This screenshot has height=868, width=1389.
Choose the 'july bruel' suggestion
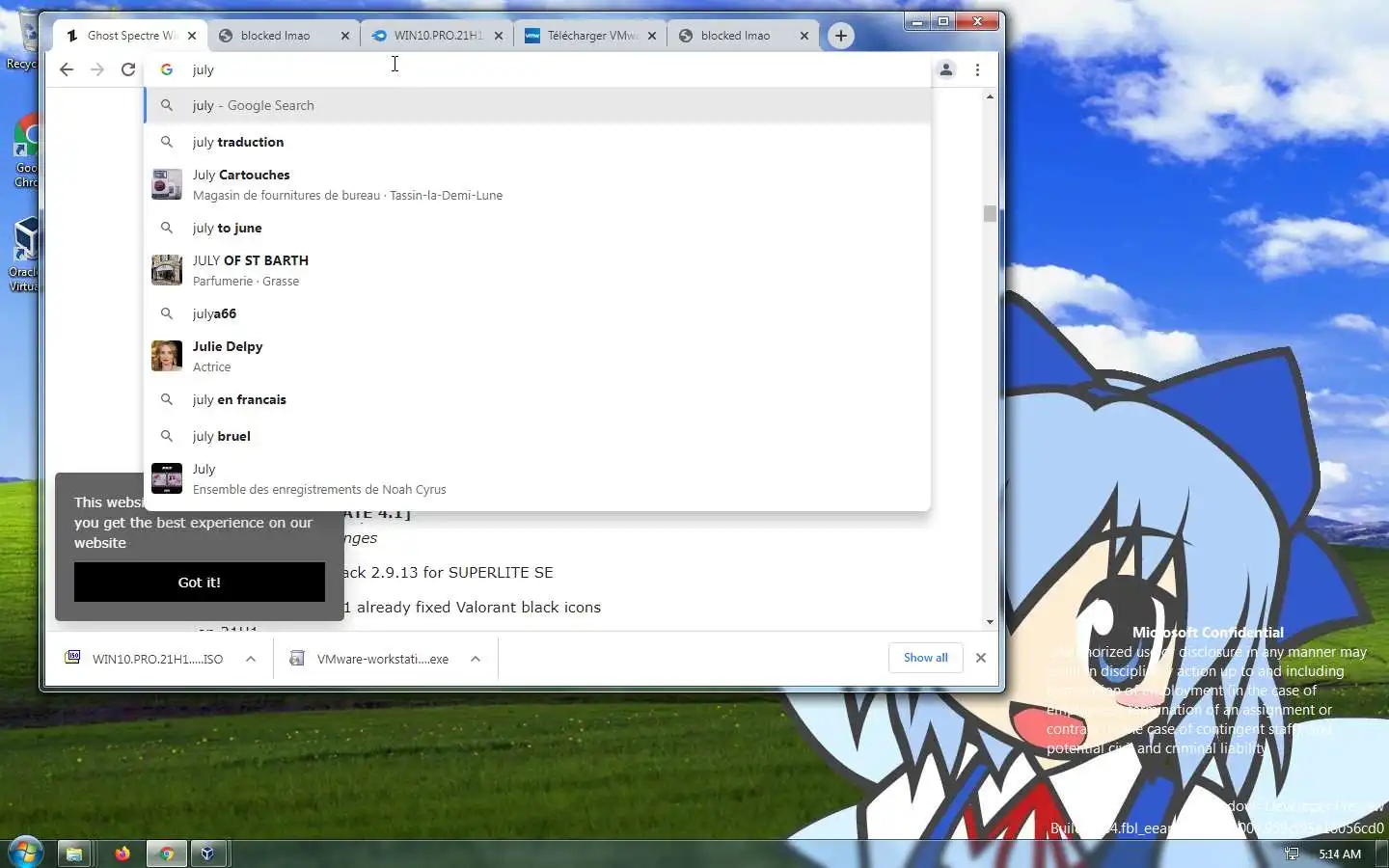coord(537,436)
